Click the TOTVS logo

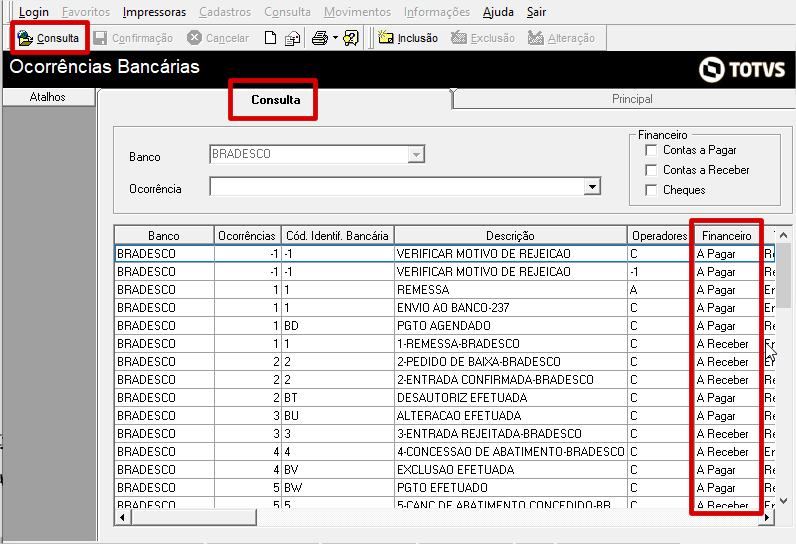(x=742, y=69)
